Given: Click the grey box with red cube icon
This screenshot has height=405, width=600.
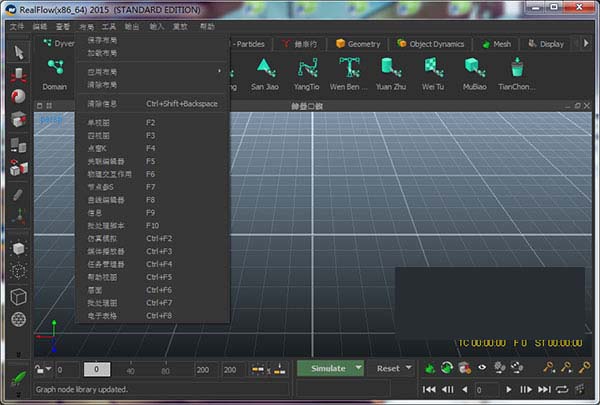Looking at the screenshot, I should (x=18, y=119).
